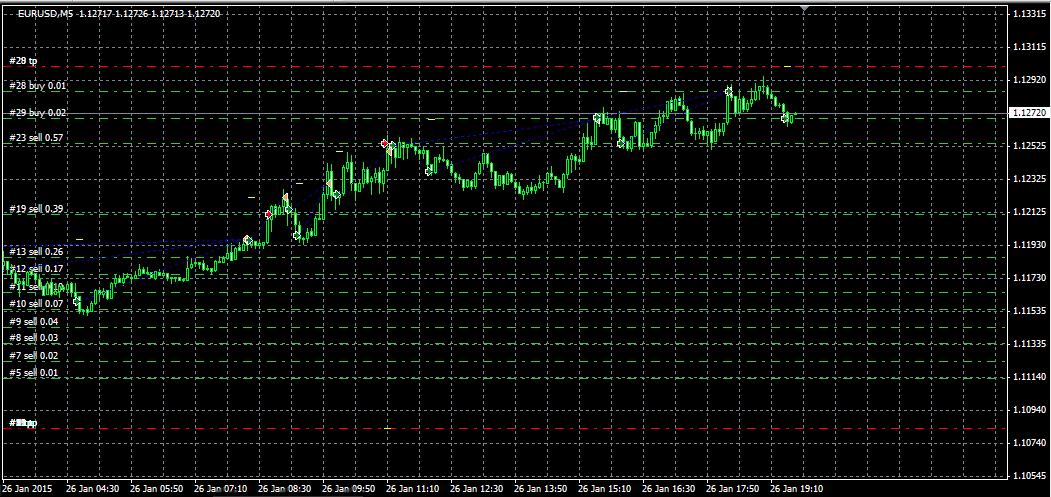Click the 1.10940 price scale value
The height and width of the screenshot is (497, 1051).
coord(1028,410)
